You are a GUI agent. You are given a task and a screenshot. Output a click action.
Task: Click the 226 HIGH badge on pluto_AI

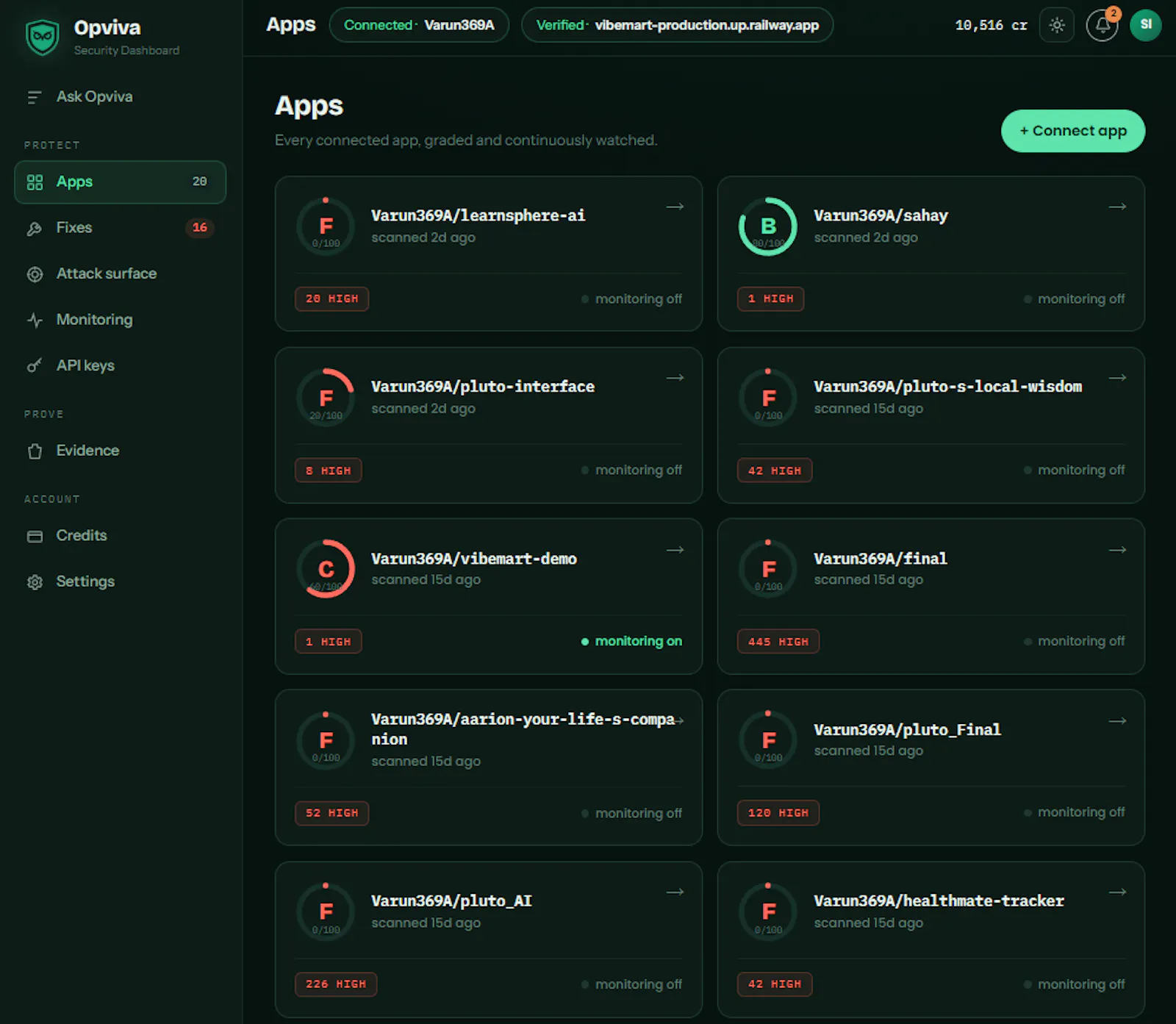click(336, 985)
